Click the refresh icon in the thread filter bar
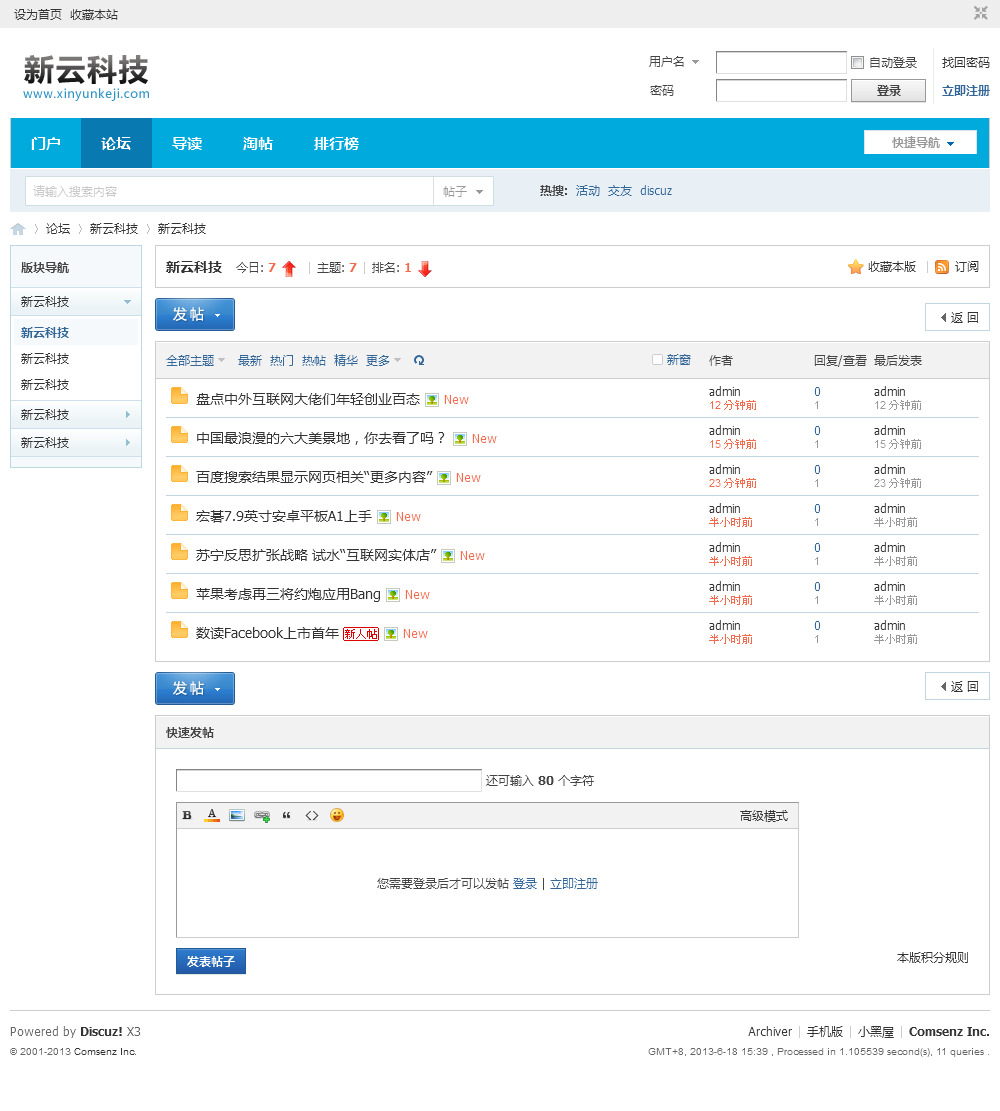This screenshot has height=1111, width=1000. click(419, 360)
